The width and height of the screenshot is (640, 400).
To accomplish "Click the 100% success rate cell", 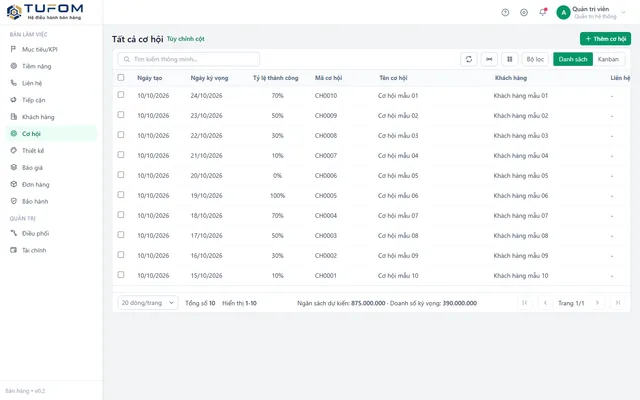I will (278, 196).
